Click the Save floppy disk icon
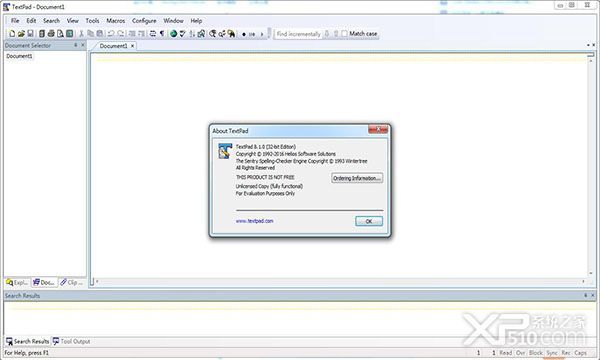Image resolution: width=600 pixels, height=360 pixels. (31, 34)
